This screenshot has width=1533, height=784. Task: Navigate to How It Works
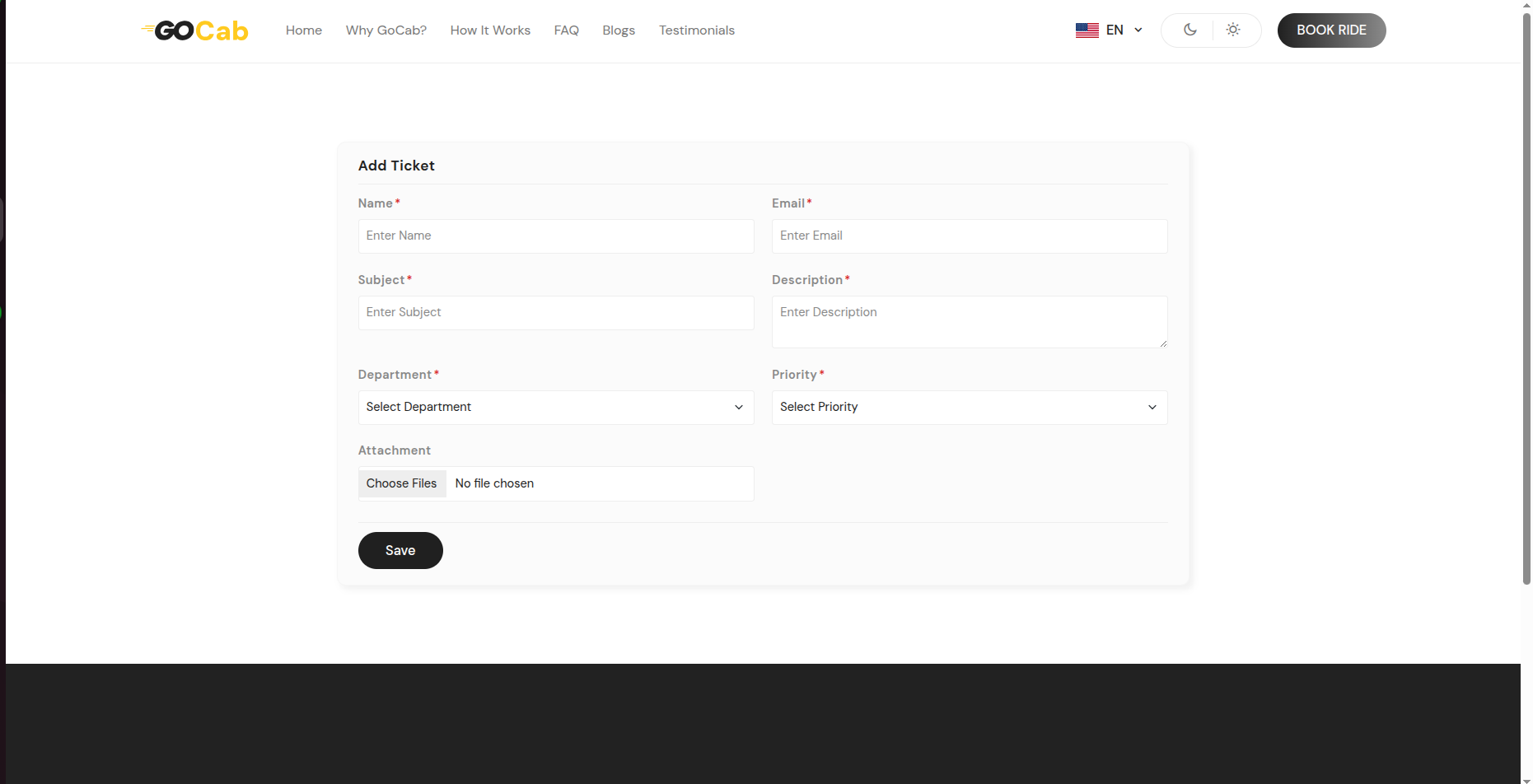489,30
